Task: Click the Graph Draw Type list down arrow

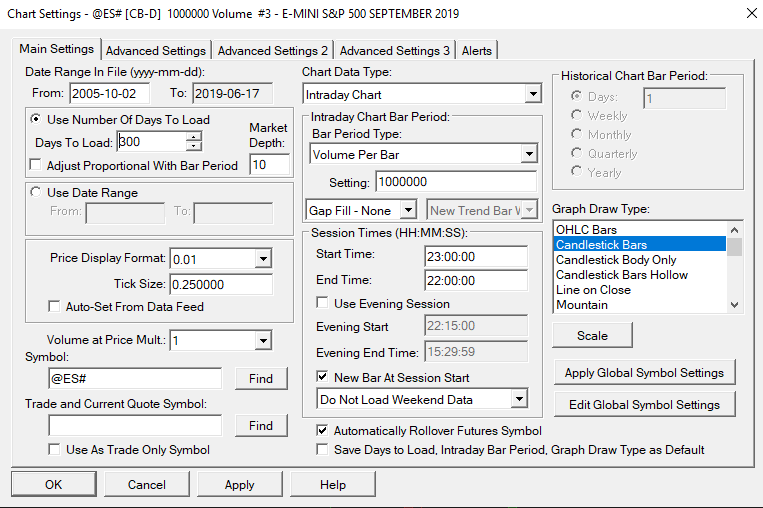Action: click(x=735, y=305)
